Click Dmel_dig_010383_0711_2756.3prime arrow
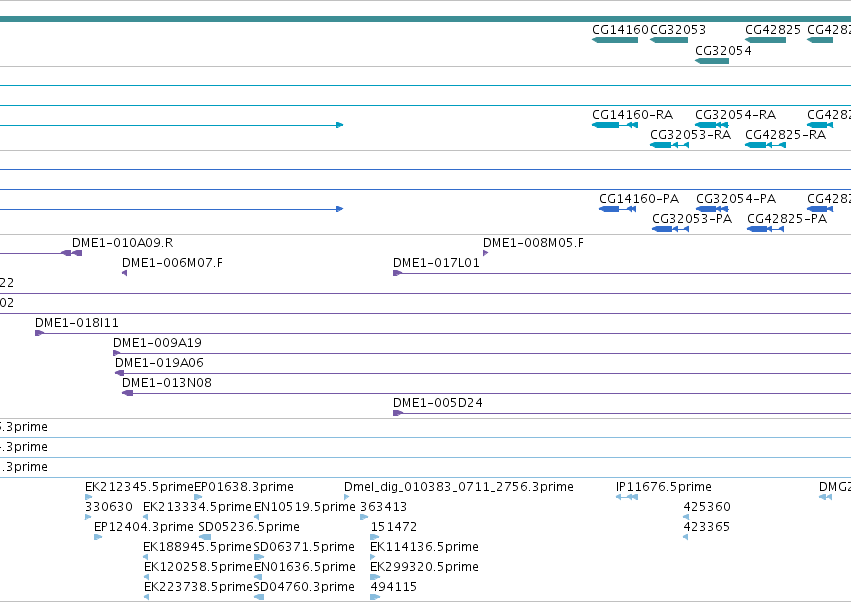851x602 pixels. tap(347, 497)
